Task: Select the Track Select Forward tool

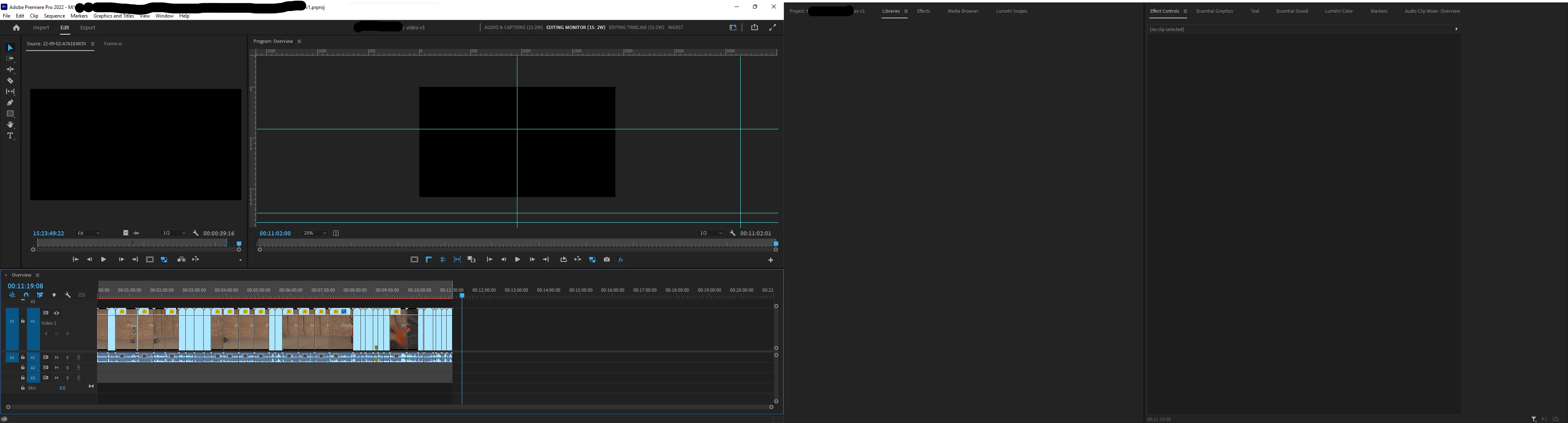Action: click(x=10, y=58)
